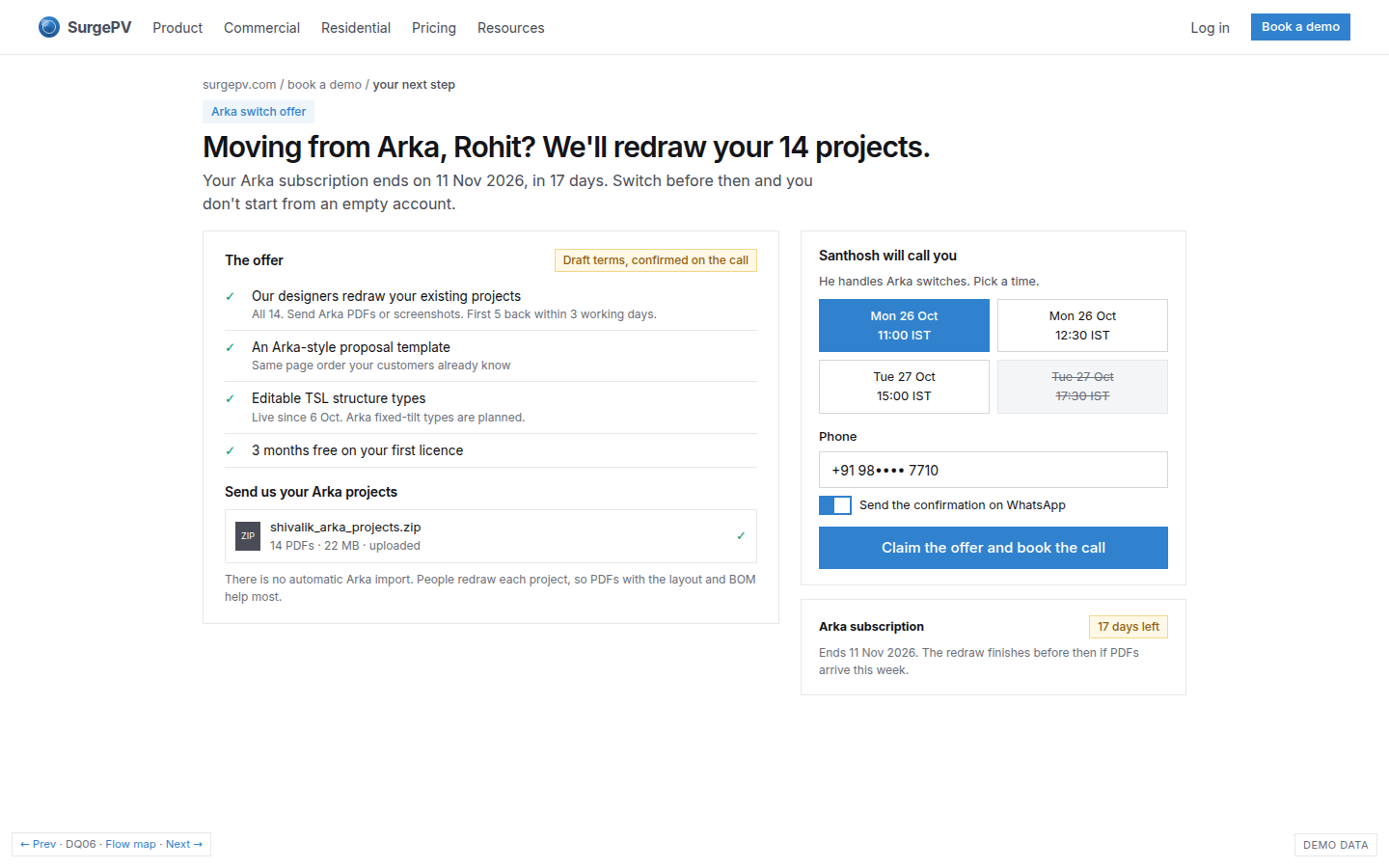Click the Send us your Arka projects heading
This screenshot has height=868, width=1389.
click(x=311, y=492)
